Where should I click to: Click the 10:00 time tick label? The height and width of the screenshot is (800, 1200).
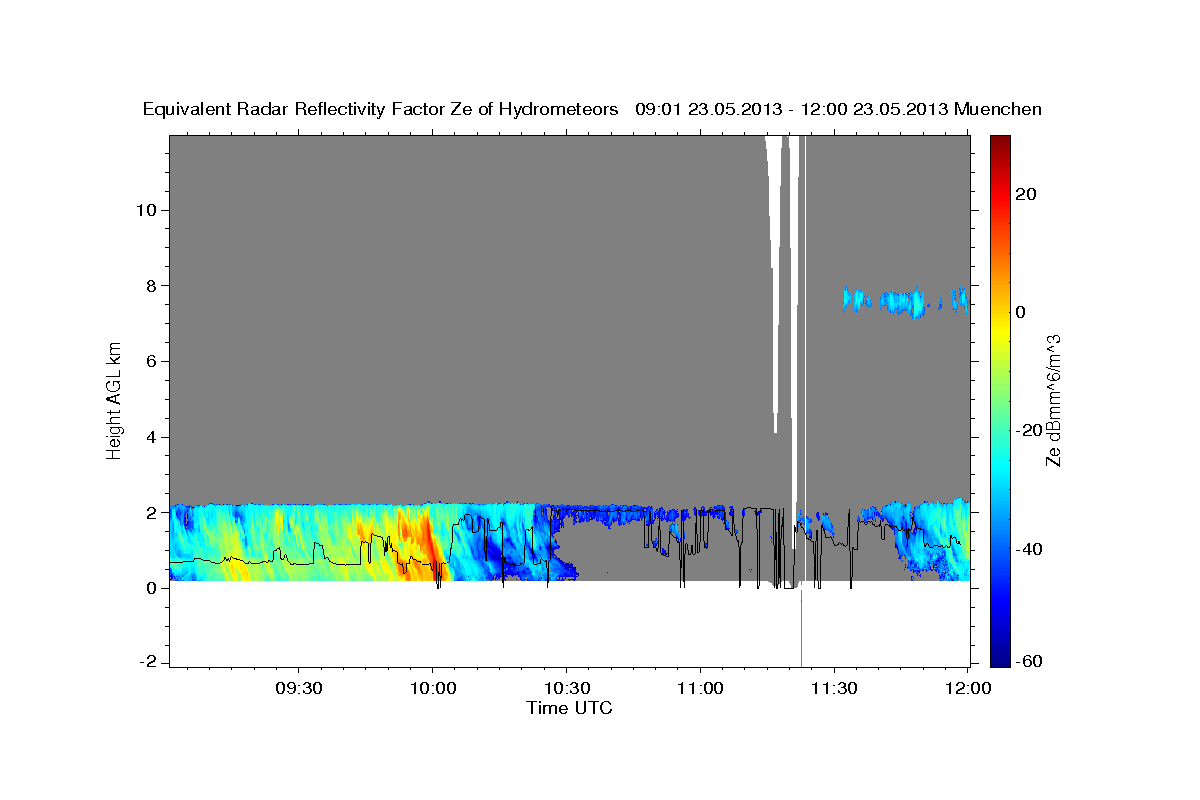(432, 688)
